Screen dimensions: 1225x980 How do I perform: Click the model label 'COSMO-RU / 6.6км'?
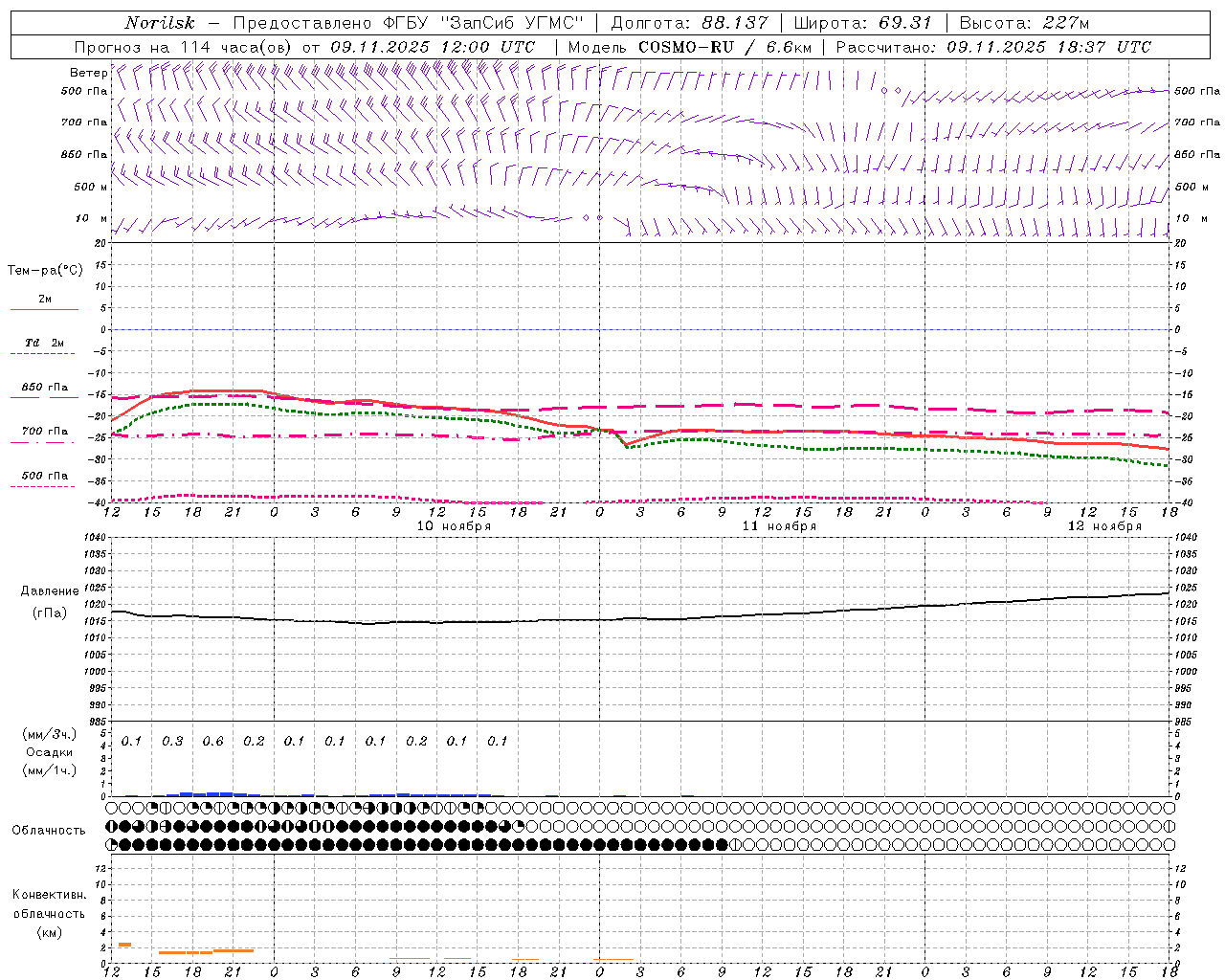coord(724,47)
